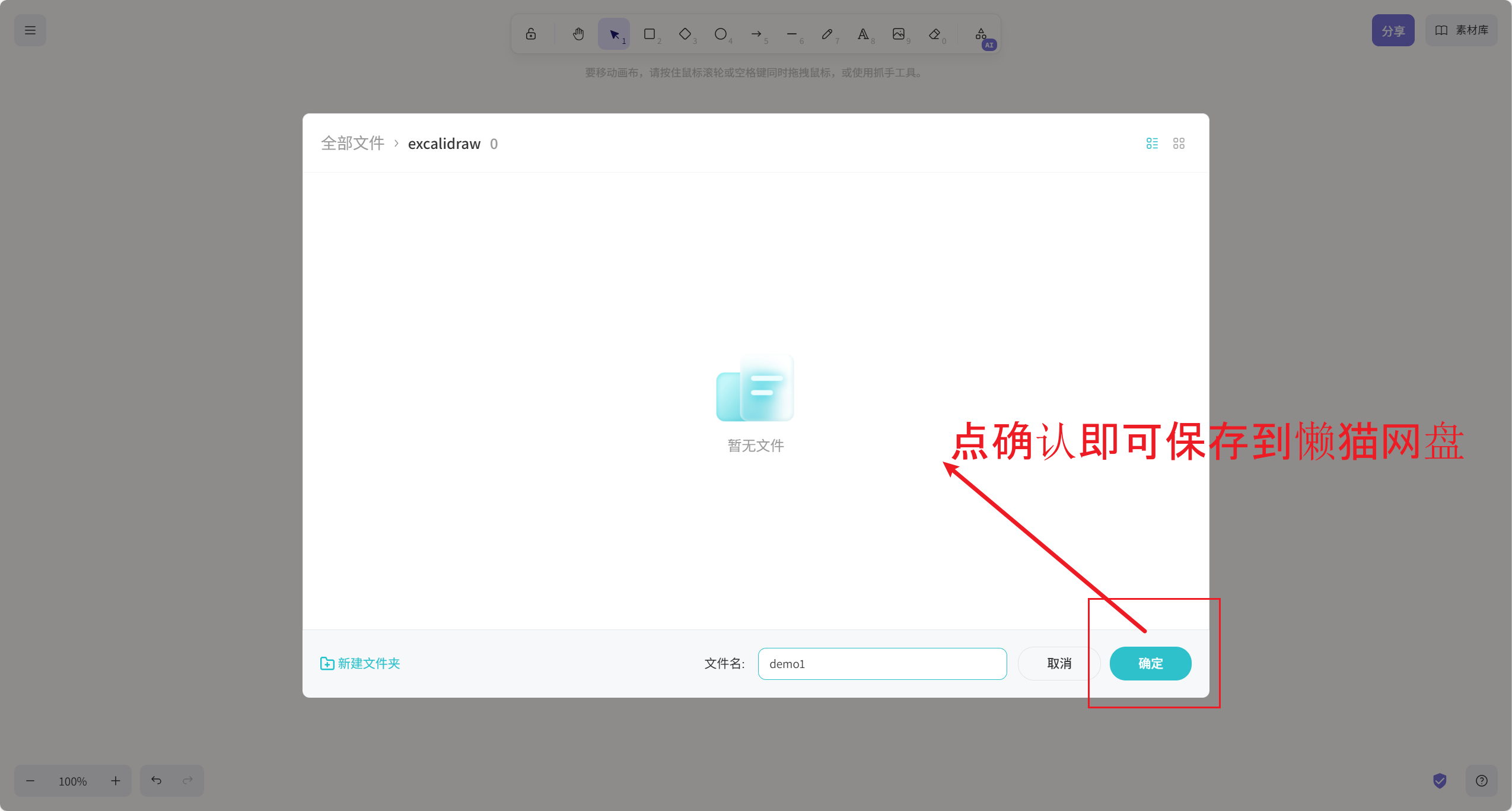Switch to list view layout
The height and width of the screenshot is (811, 1512).
[1152, 144]
